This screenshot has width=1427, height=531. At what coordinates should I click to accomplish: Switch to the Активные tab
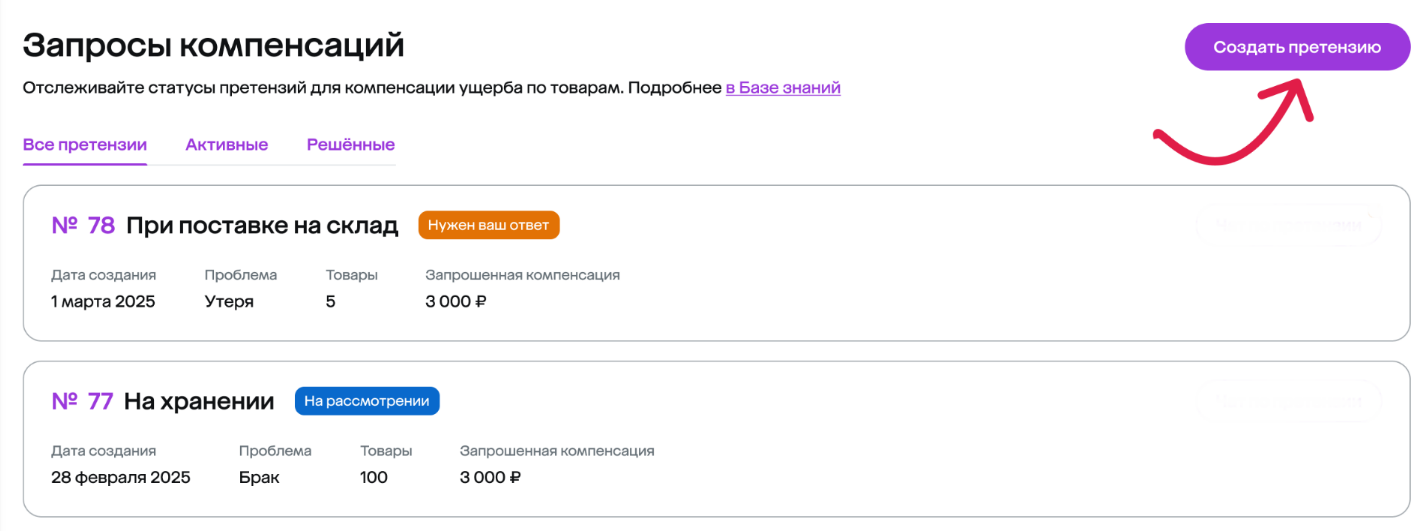tap(227, 145)
